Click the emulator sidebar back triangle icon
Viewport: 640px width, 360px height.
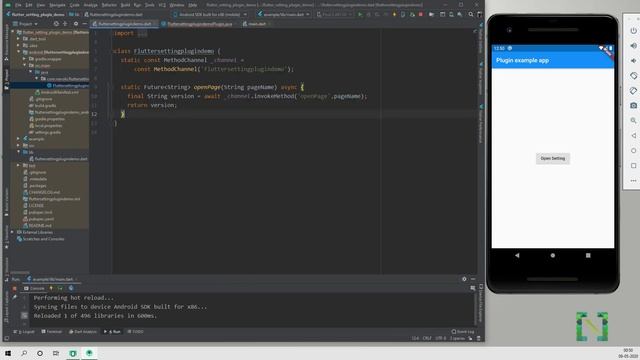633,136
